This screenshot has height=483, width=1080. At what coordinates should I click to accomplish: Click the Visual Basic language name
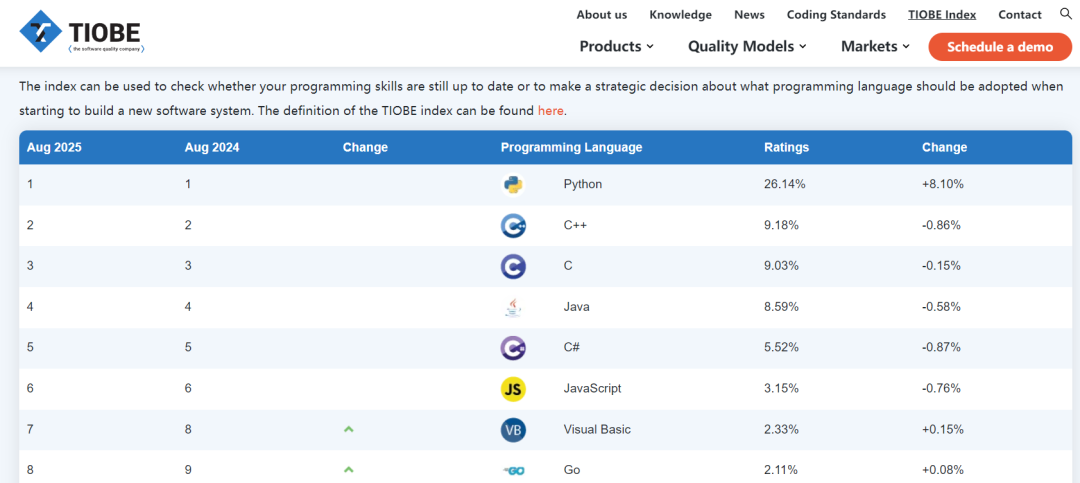597,430
